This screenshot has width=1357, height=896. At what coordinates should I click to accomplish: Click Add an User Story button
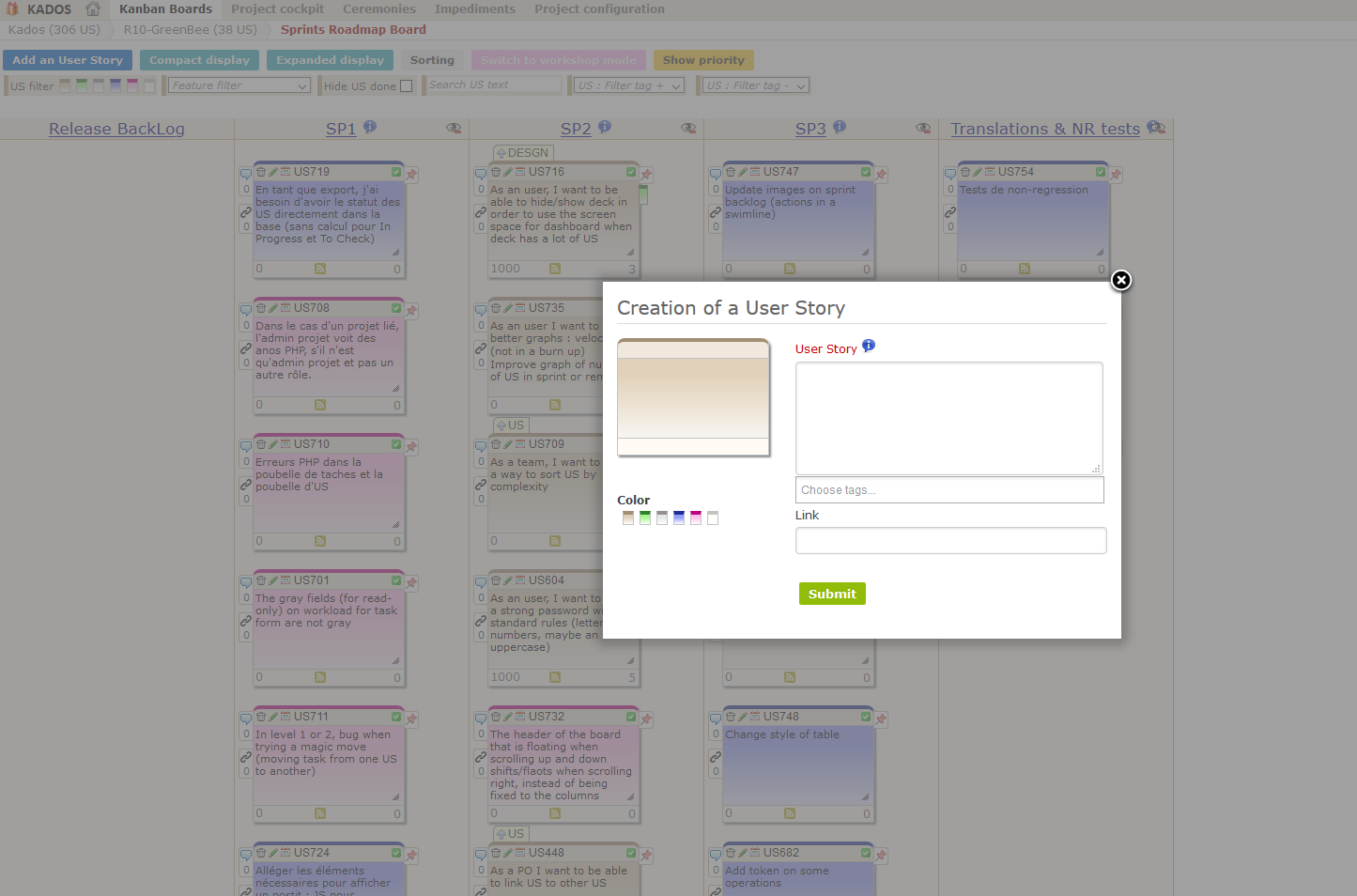[68, 60]
